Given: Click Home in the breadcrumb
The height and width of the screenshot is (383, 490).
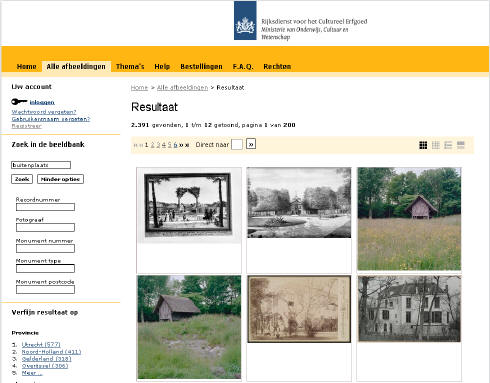Looking at the screenshot, I should click(x=139, y=87).
